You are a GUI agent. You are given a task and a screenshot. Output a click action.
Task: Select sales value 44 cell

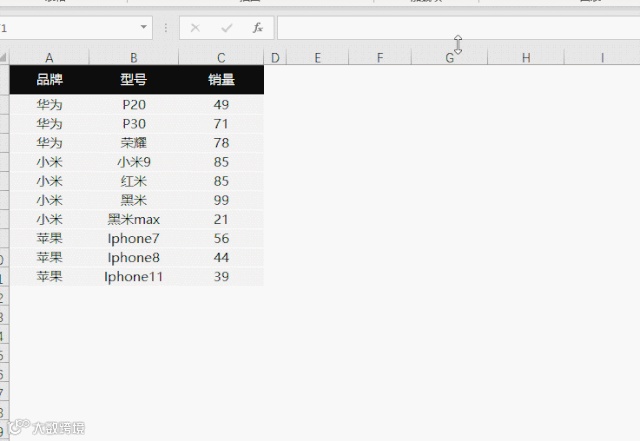click(x=221, y=258)
